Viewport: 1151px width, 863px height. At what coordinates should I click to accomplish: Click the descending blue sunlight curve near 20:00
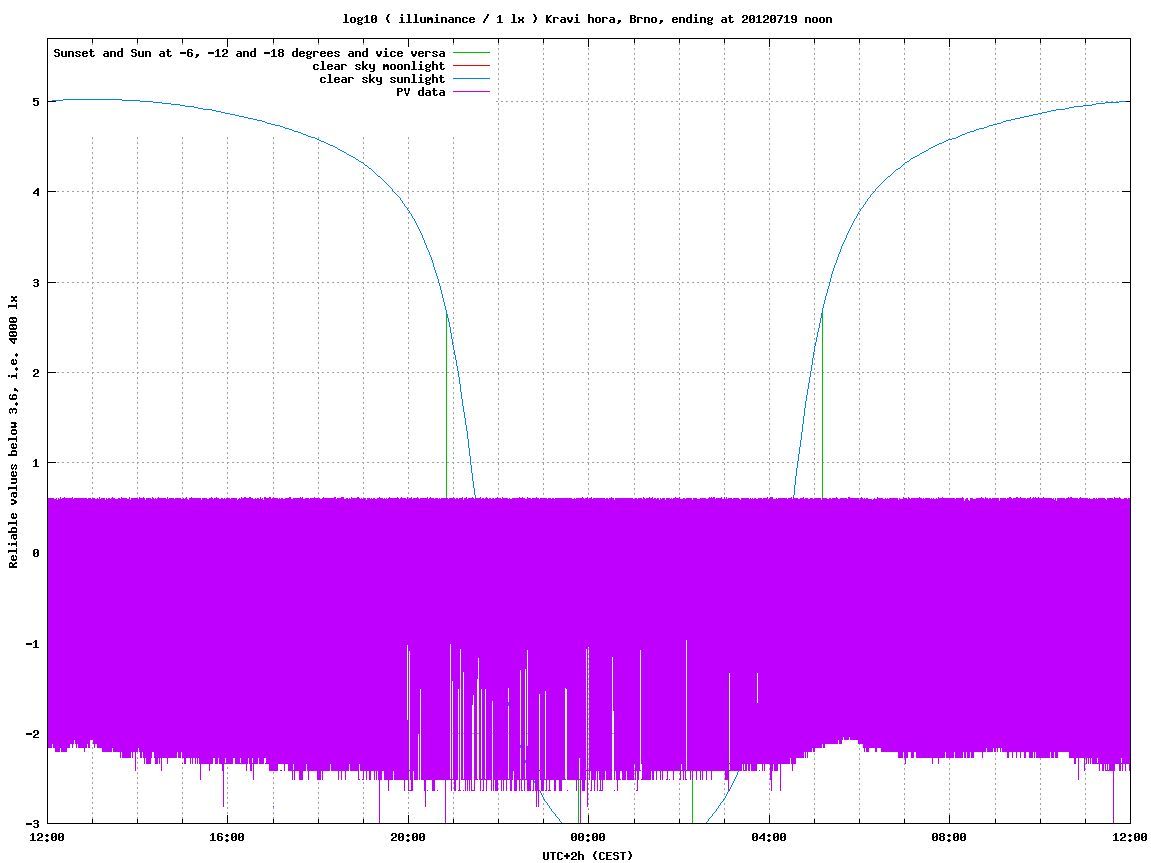click(408, 210)
